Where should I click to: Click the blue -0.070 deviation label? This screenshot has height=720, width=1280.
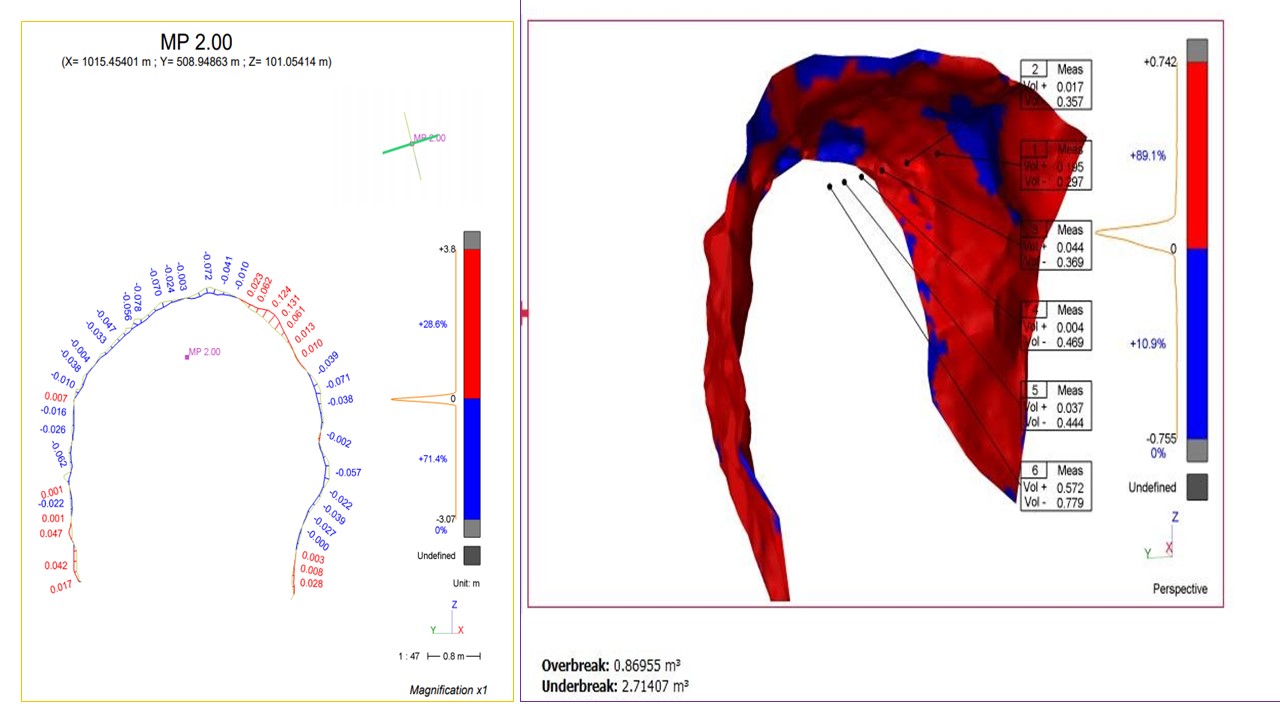[155, 283]
